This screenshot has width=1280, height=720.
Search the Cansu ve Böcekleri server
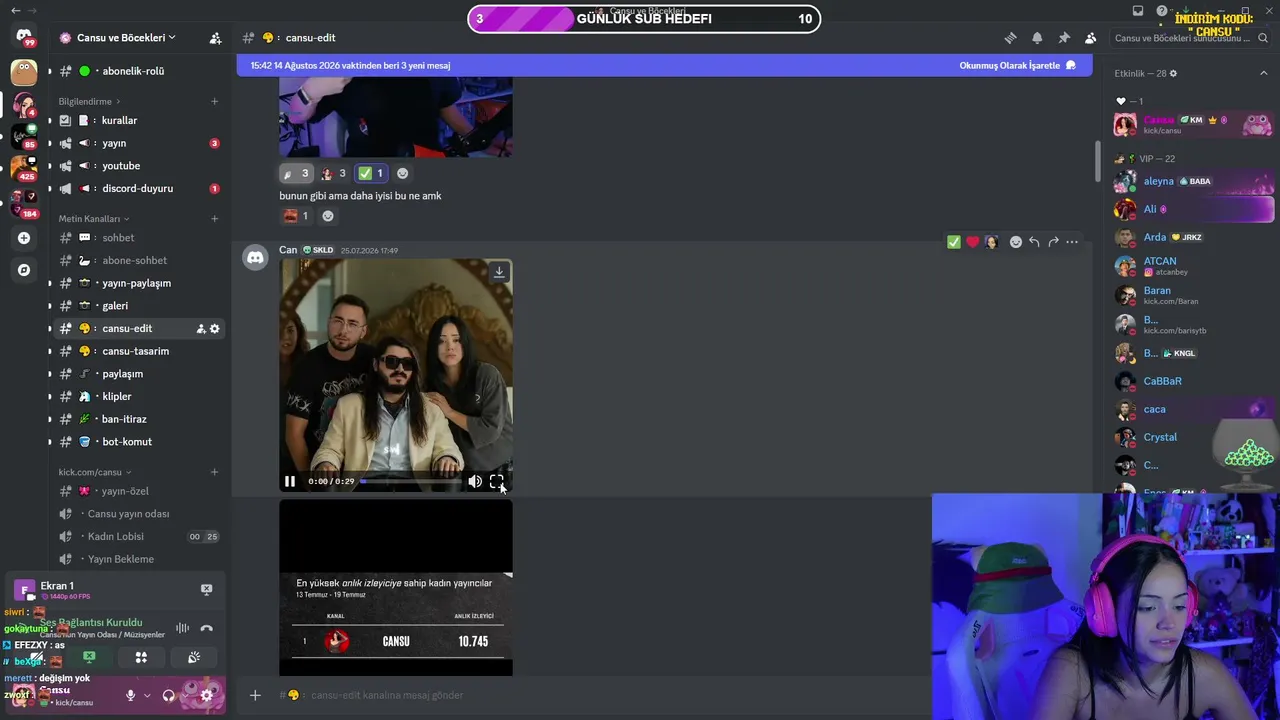click(x=1188, y=38)
